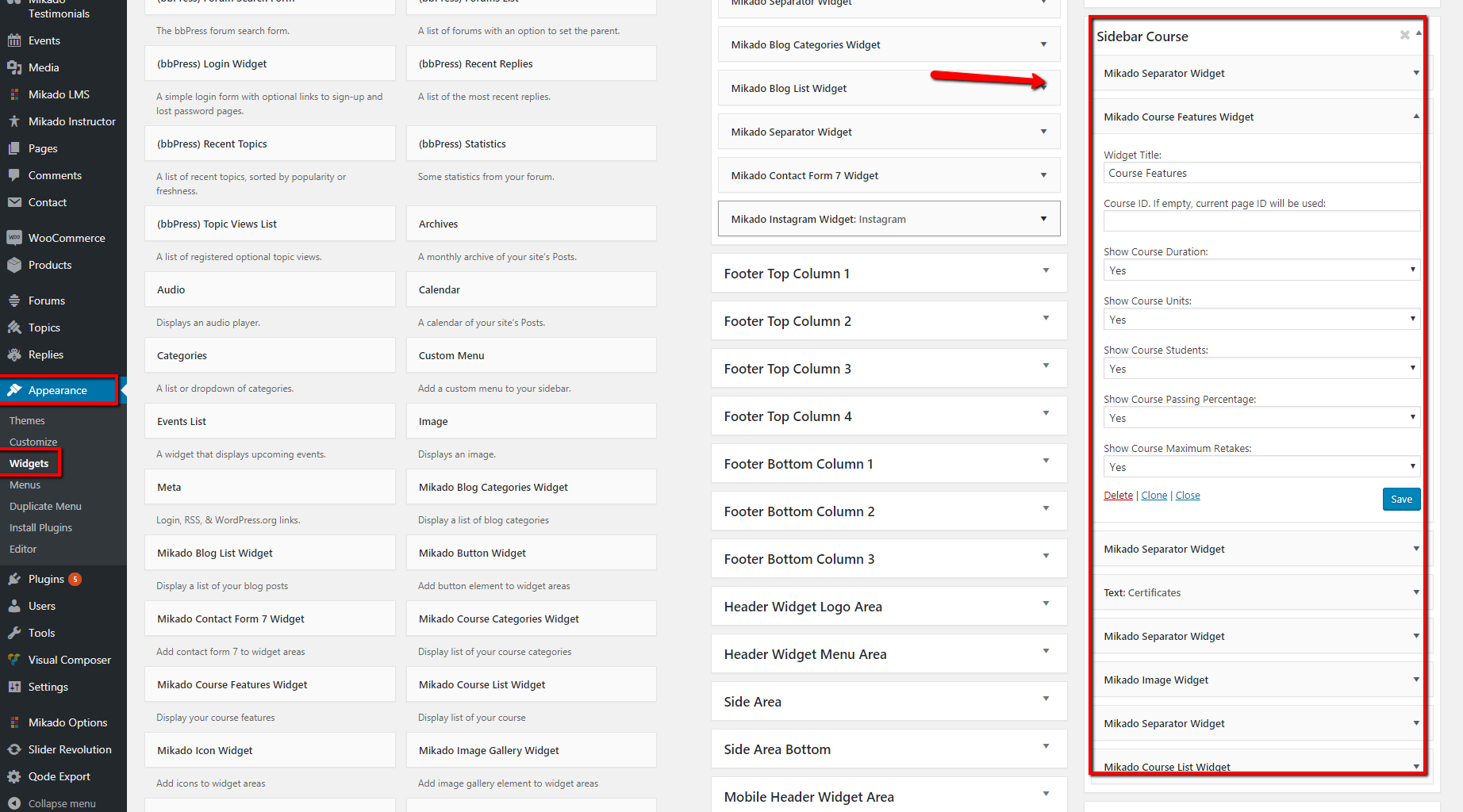
Task: Select the available Mikado Course Features Widget
Action: [270, 684]
